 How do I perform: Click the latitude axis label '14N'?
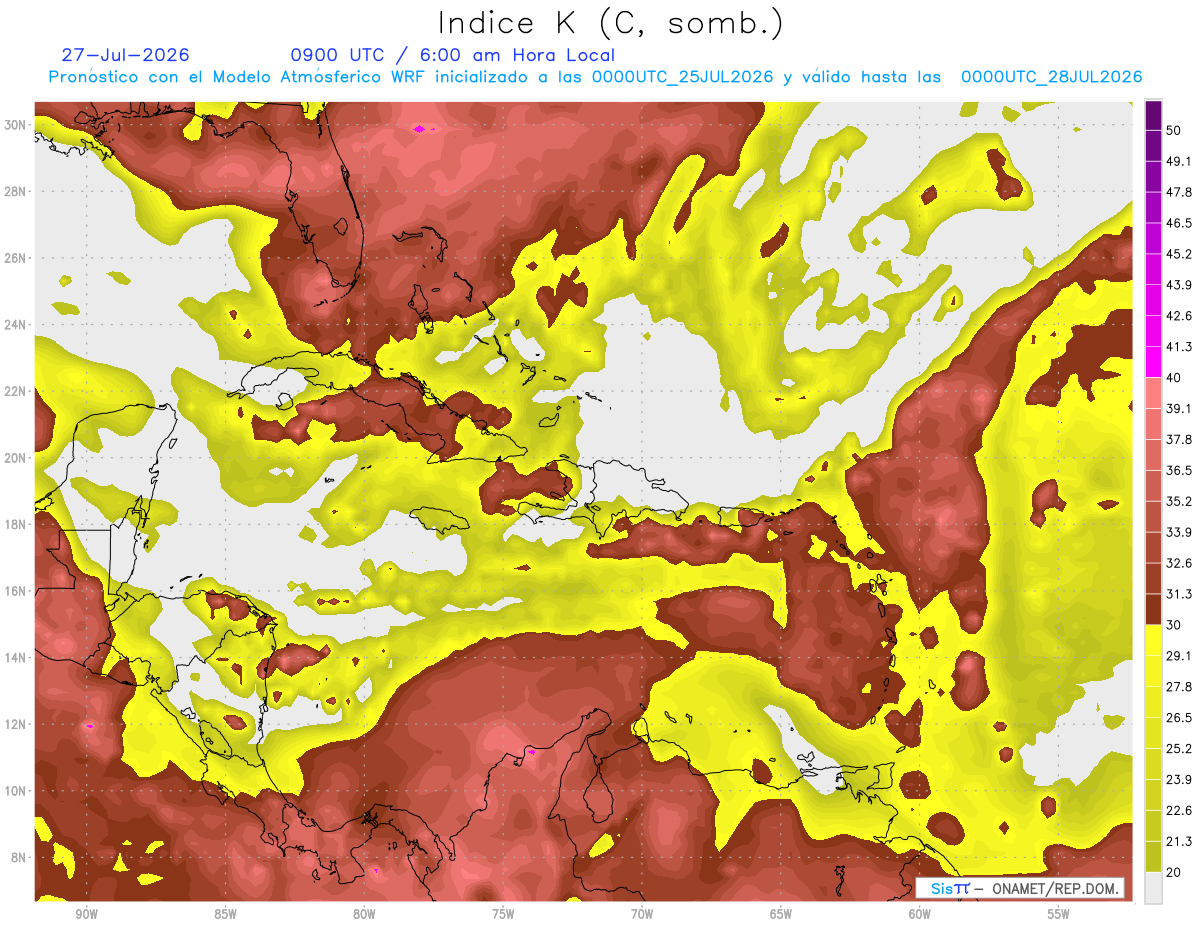(x=15, y=657)
